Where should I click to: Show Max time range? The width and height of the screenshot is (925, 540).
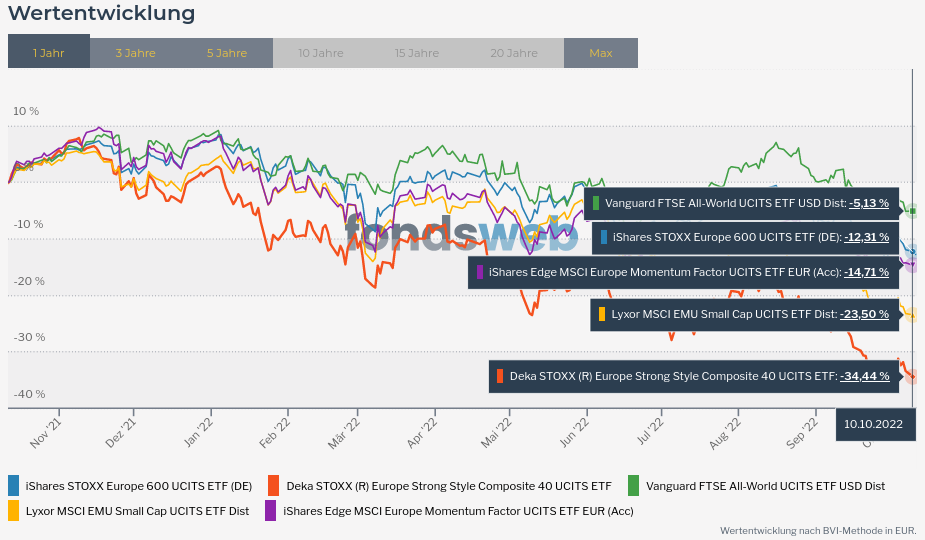coord(600,53)
